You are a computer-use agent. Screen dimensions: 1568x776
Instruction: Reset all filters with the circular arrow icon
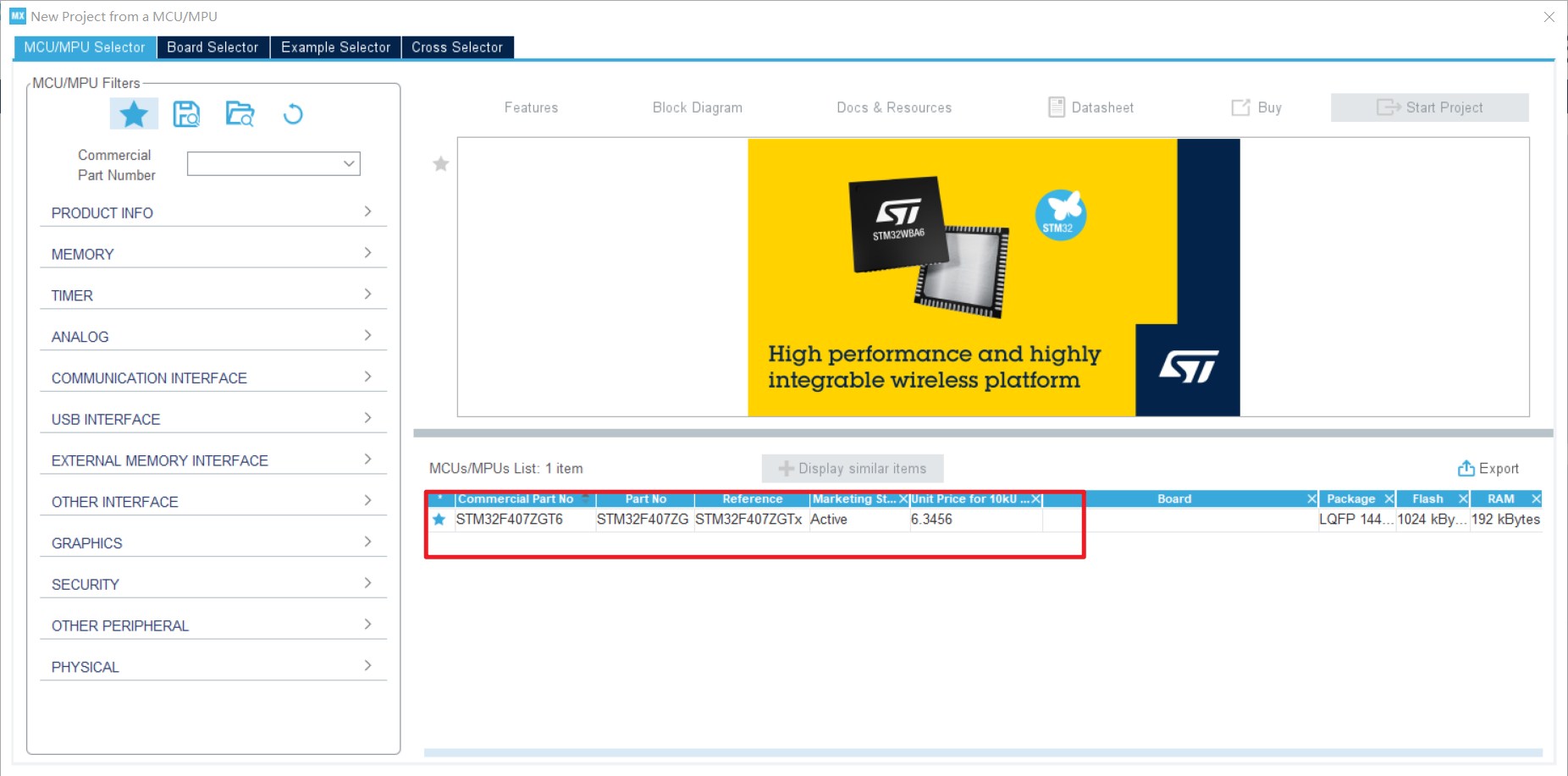pos(293,113)
